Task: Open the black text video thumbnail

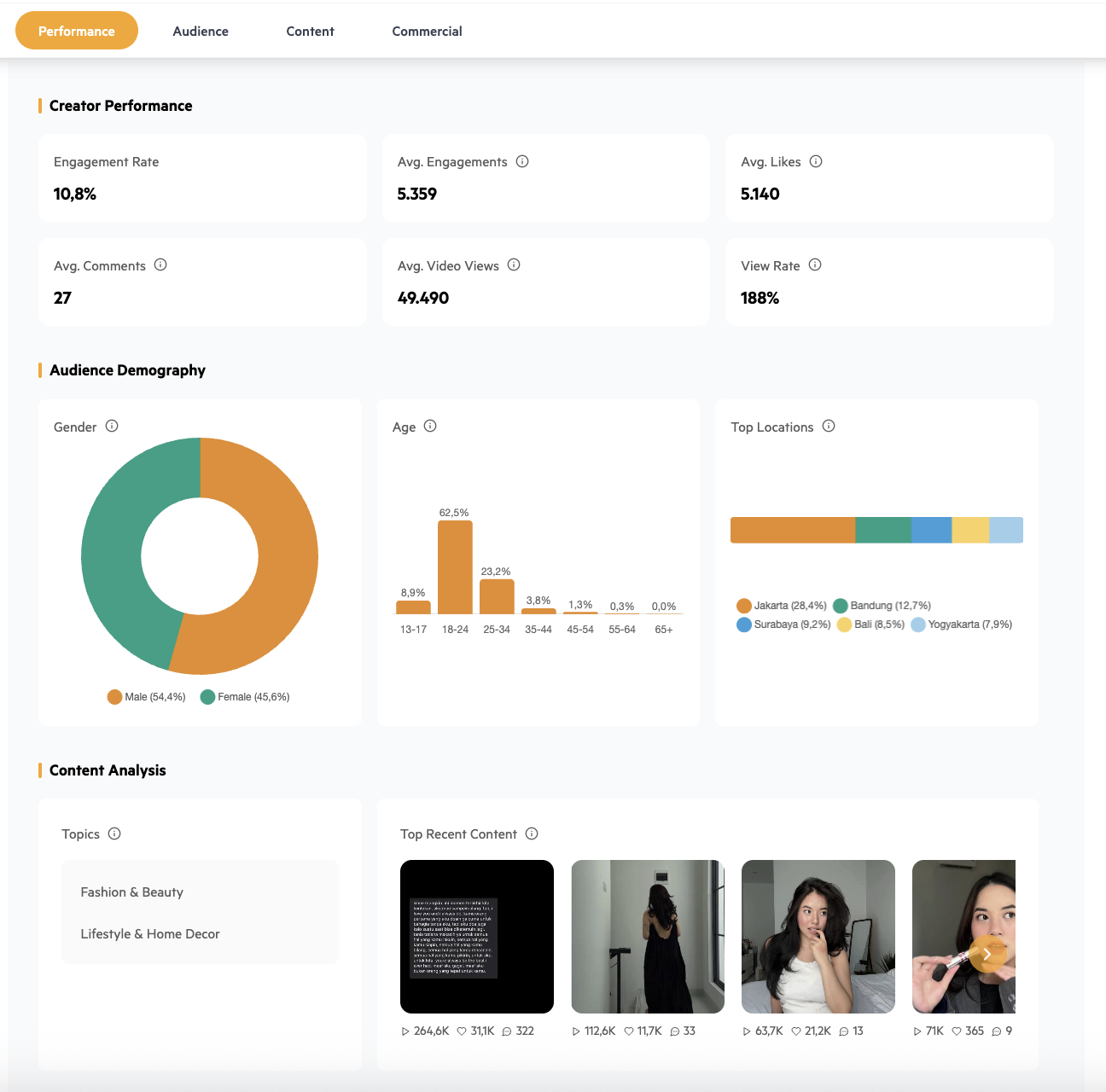Action: (x=477, y=937)
